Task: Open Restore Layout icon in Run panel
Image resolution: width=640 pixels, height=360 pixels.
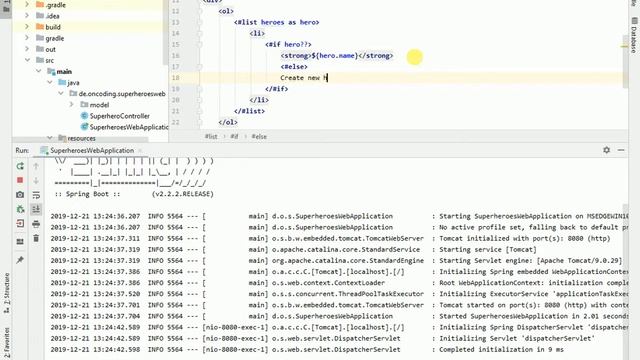Action: click(20, 241)
